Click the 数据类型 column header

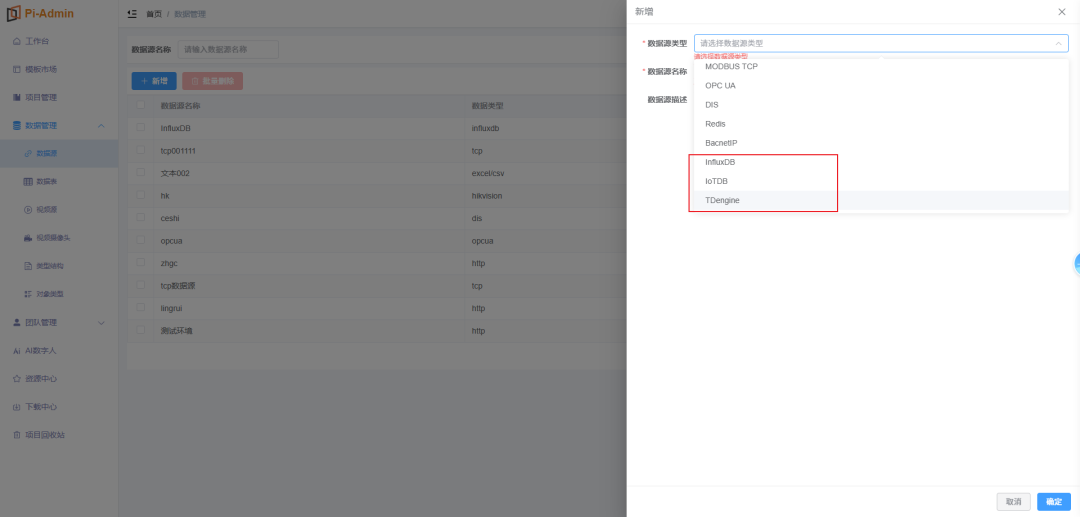(x=488, y=105)
